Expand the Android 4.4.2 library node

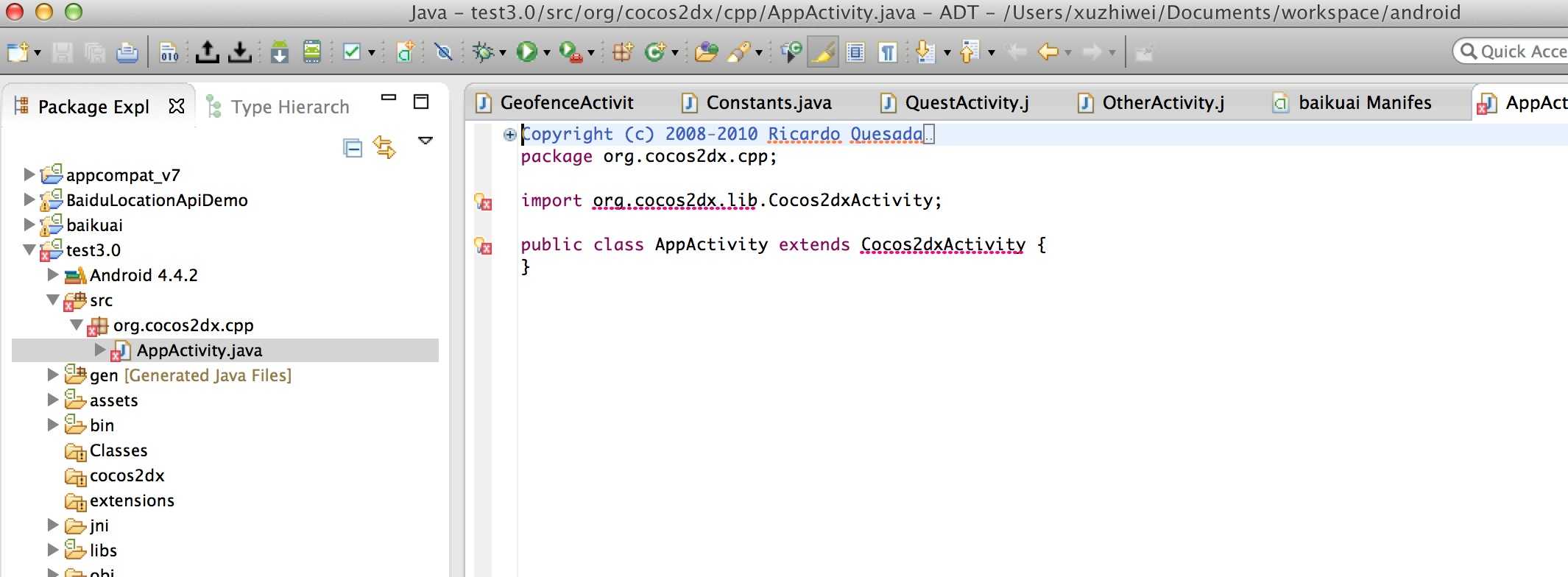pos(52,275)
